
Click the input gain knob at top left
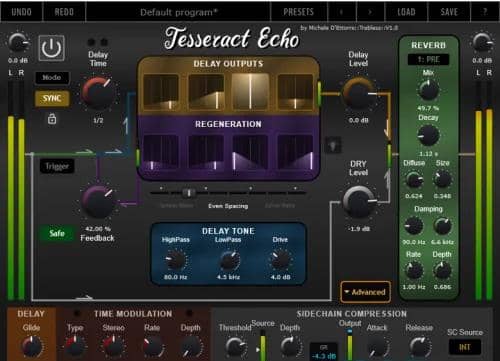17,43
